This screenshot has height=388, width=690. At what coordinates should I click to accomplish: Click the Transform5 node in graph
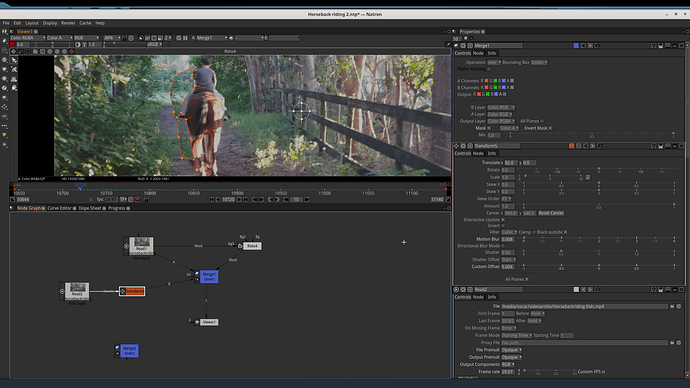pos(132,291)
